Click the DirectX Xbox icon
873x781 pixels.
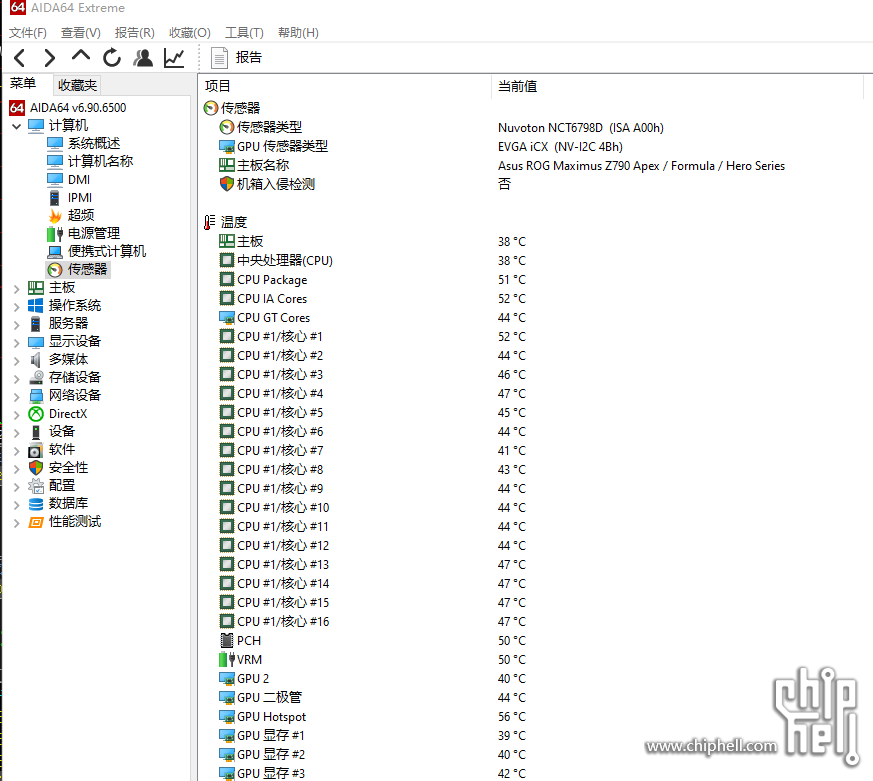coord(36,414)
